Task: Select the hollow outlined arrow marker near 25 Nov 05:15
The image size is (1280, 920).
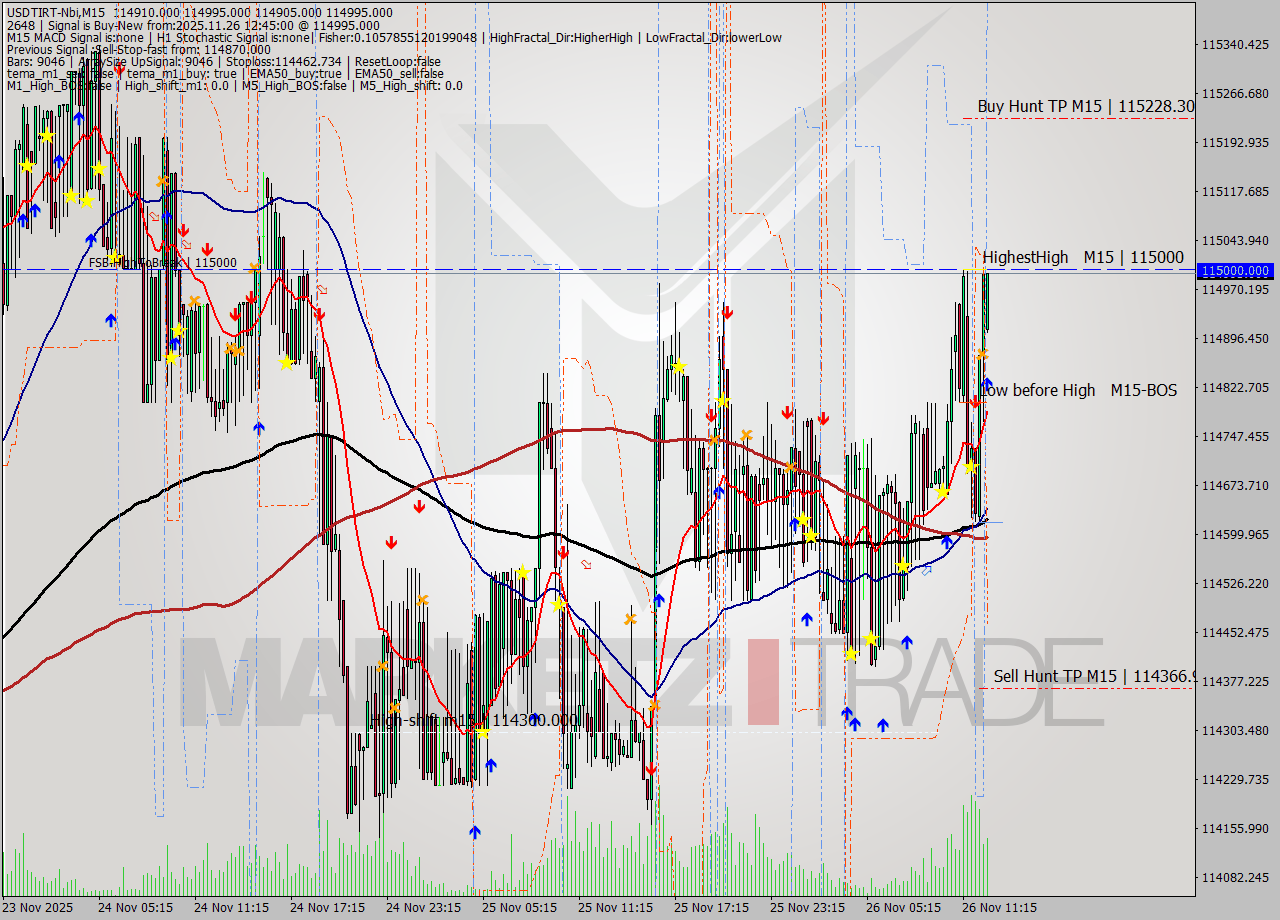Action: (x=585, y=565)
